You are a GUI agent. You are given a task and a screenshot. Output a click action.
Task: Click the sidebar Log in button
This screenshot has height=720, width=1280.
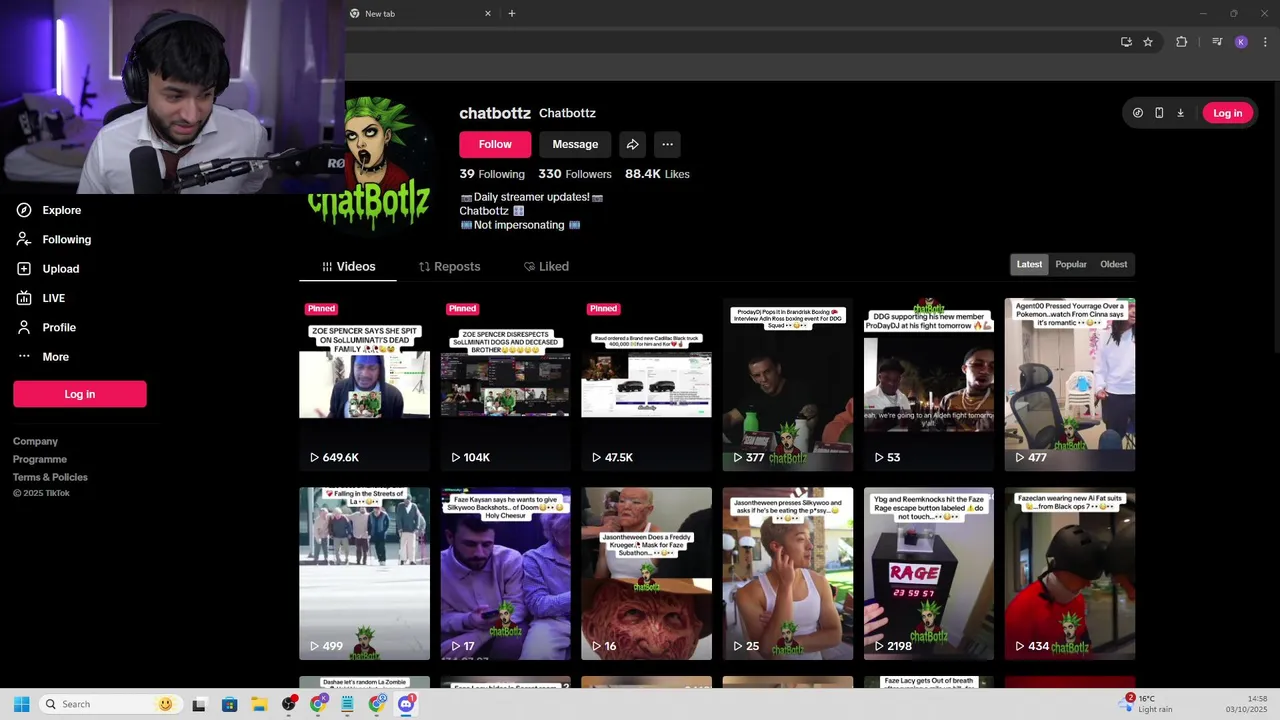[x=80, y=394]
